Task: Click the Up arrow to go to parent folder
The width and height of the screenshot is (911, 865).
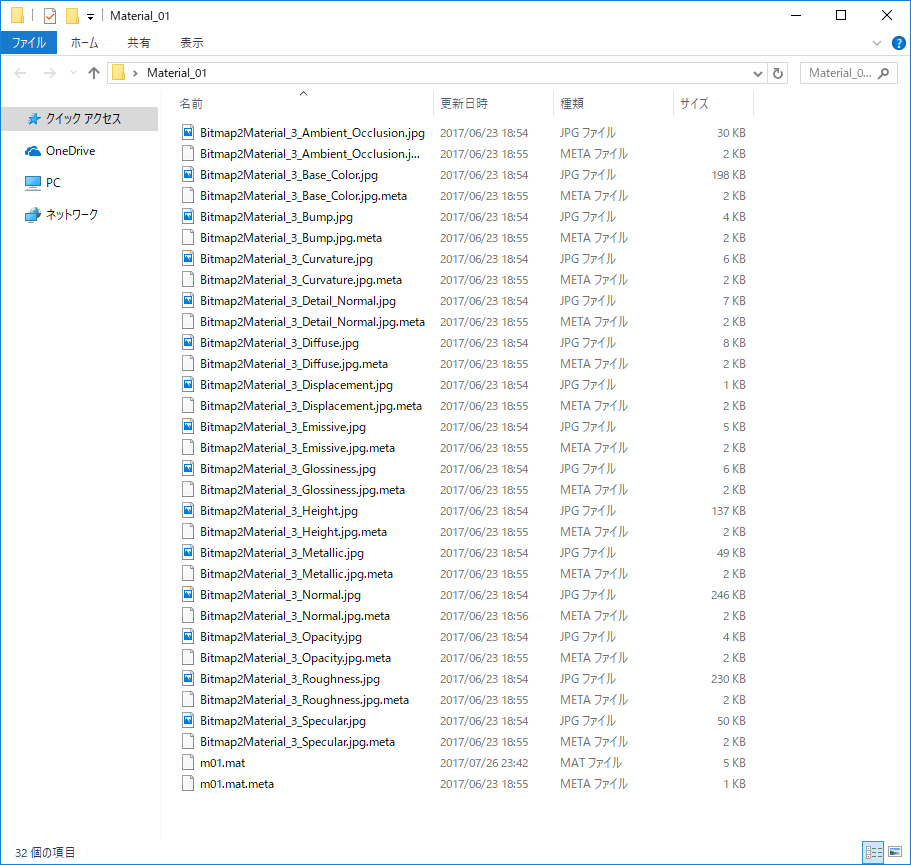Action: click(x=93, y=72)
